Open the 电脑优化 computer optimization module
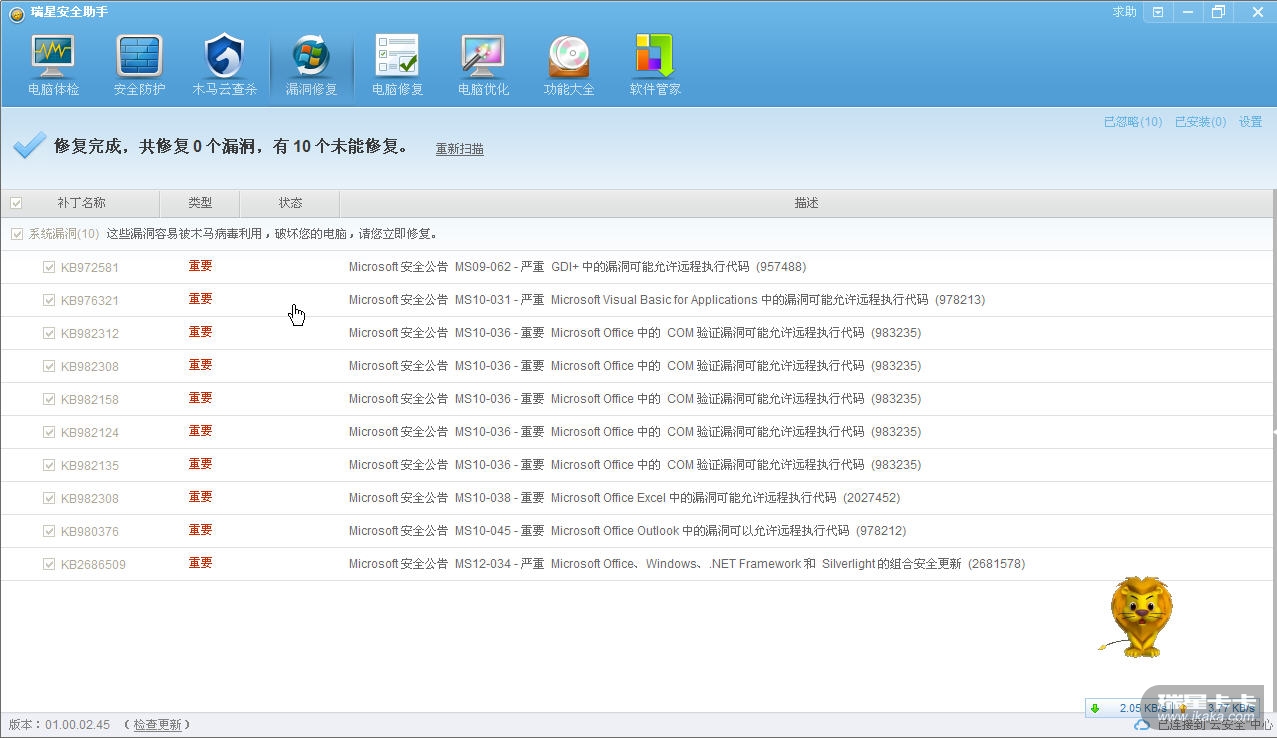Screen dimensions: 1277x738 [x=483, y=65]
